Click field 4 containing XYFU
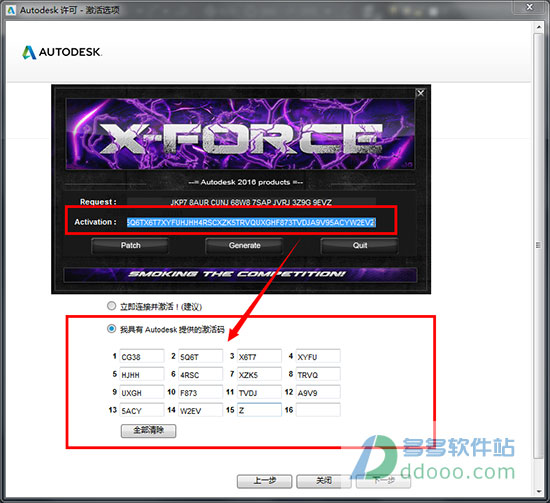The image size is (550, 503). tap(318, 356)
